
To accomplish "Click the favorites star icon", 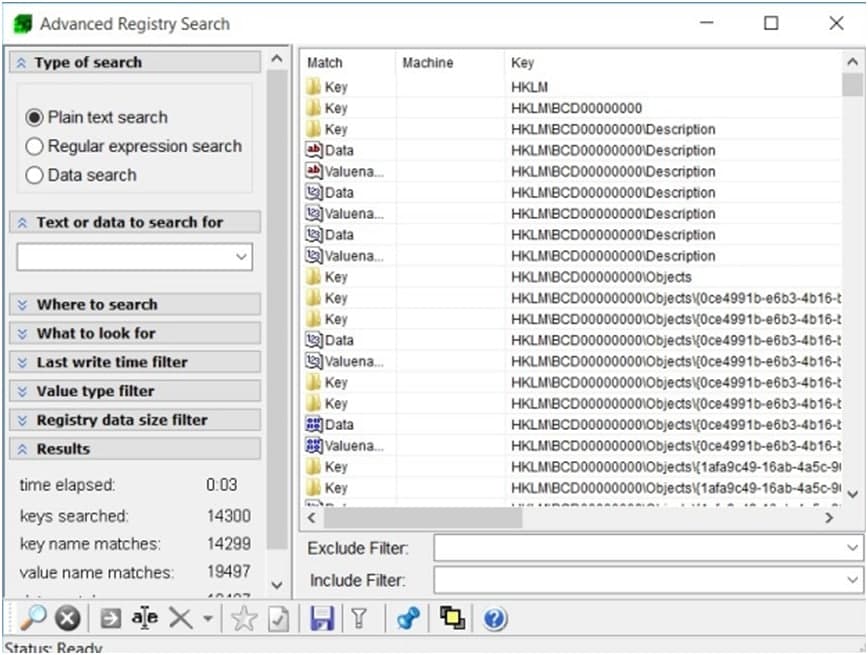I will (243, 617).
